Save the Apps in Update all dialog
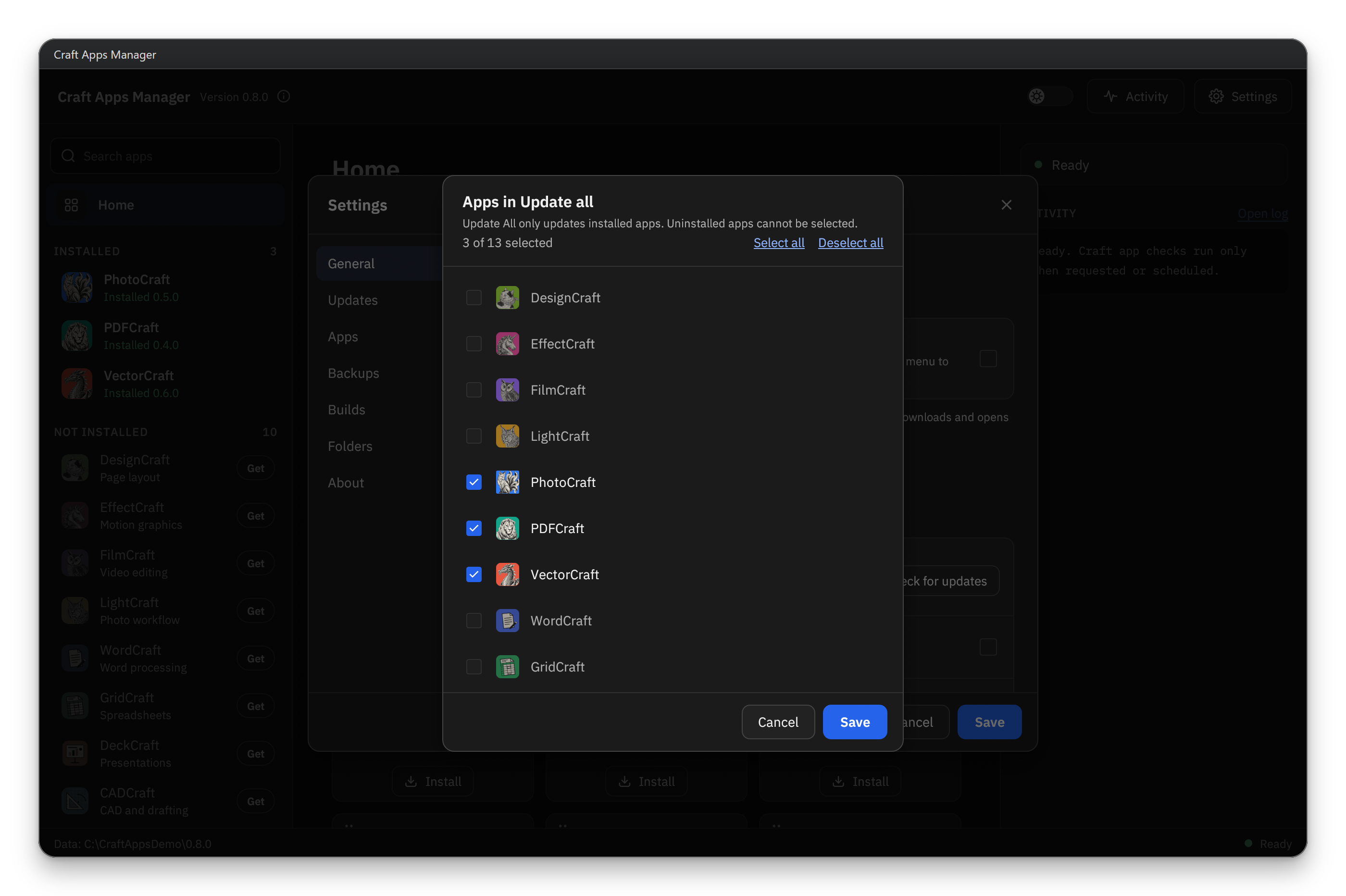Image resolution: width=1346 pixels, height=896 pixels. coord(855,722)
